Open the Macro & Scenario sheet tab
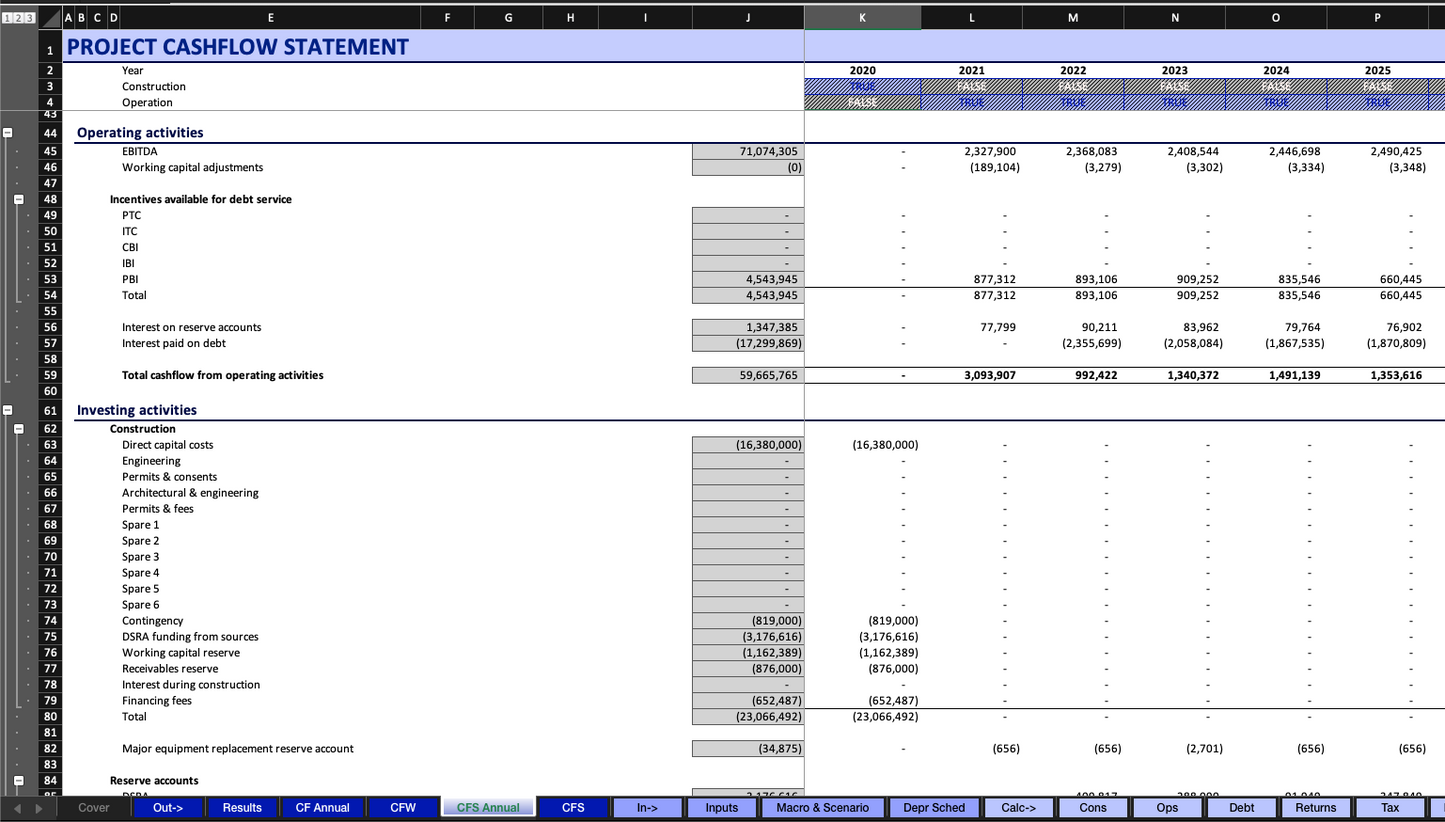This screenshot has width=1445, height=822. 823,808
